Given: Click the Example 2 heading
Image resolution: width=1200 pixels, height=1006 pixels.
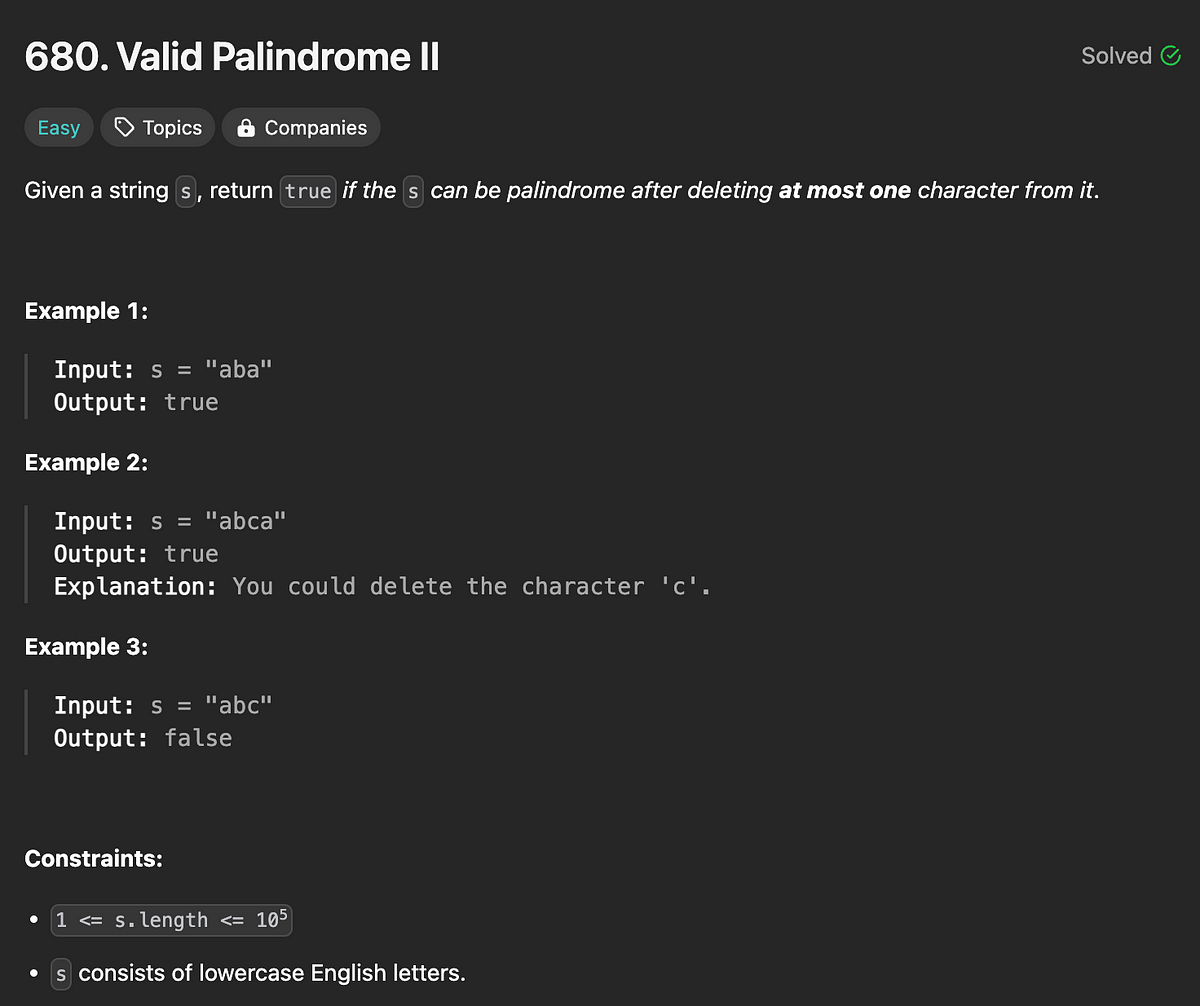Looking at the screenshot, I should coord(86,463).
